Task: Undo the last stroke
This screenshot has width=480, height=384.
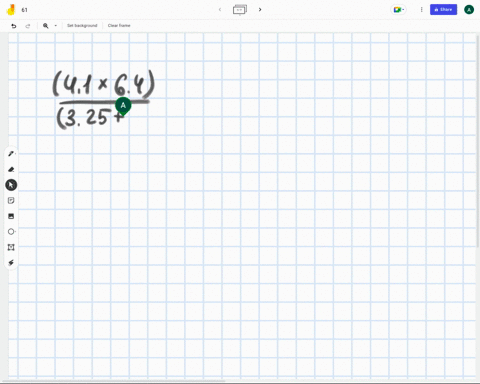Action: (14, 26)
